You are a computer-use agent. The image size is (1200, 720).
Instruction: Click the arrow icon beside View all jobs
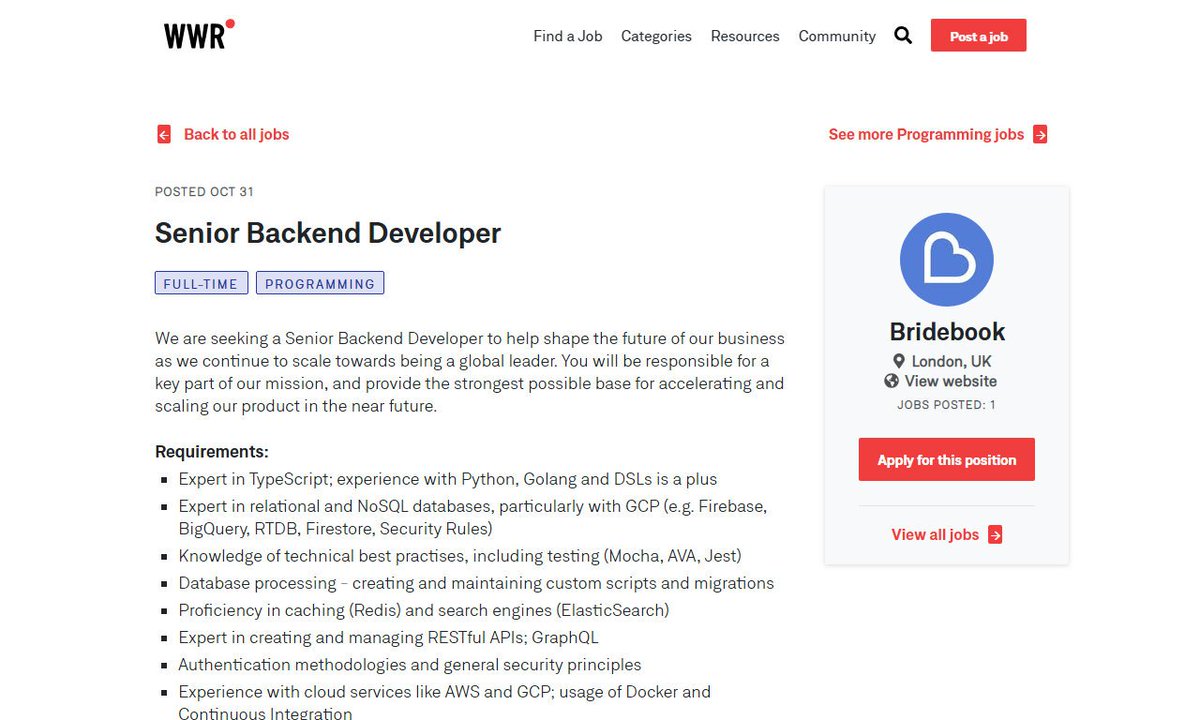click(x=995, y=535)
